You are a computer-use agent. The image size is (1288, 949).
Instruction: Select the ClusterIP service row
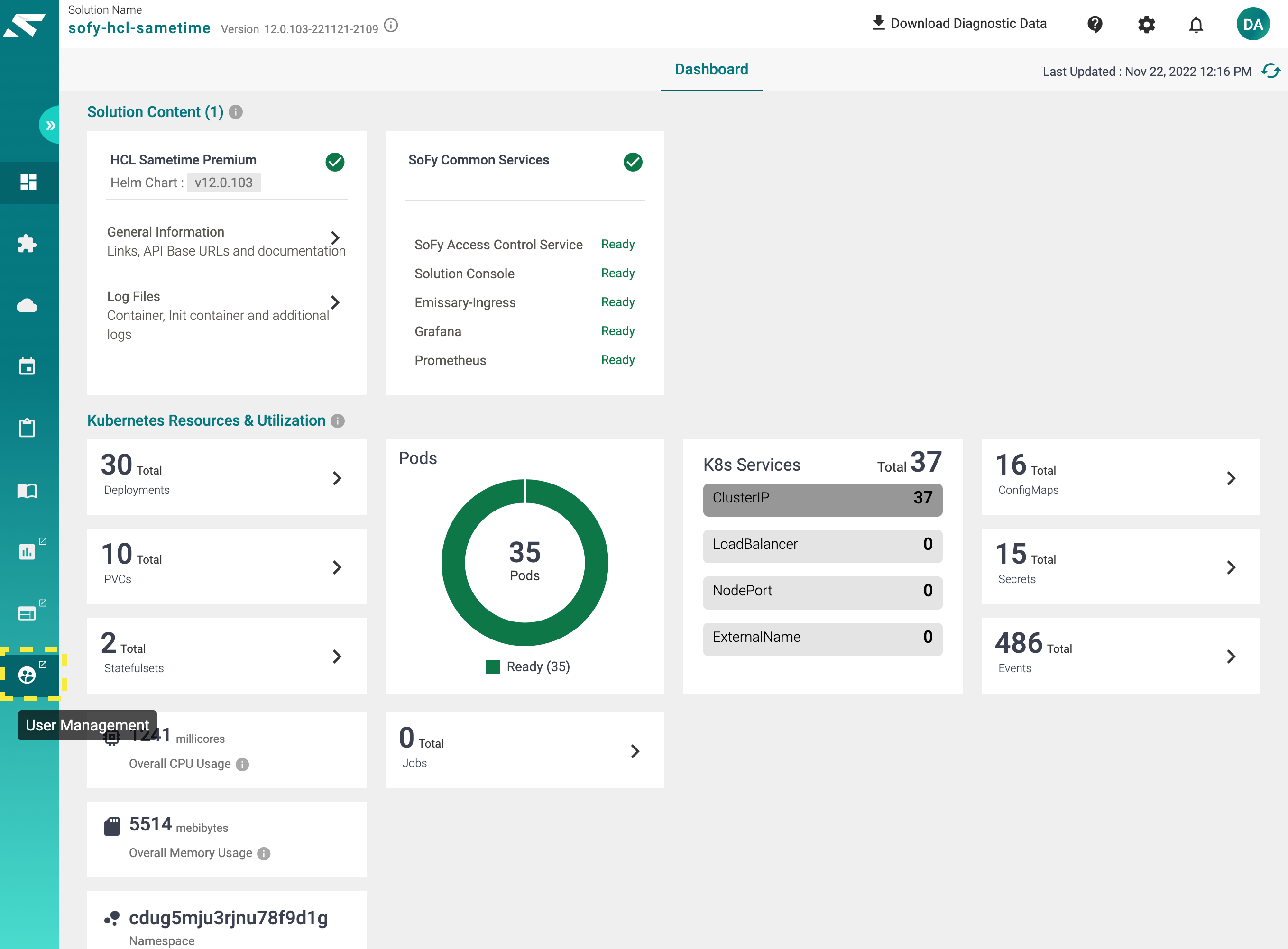[822, 499]
